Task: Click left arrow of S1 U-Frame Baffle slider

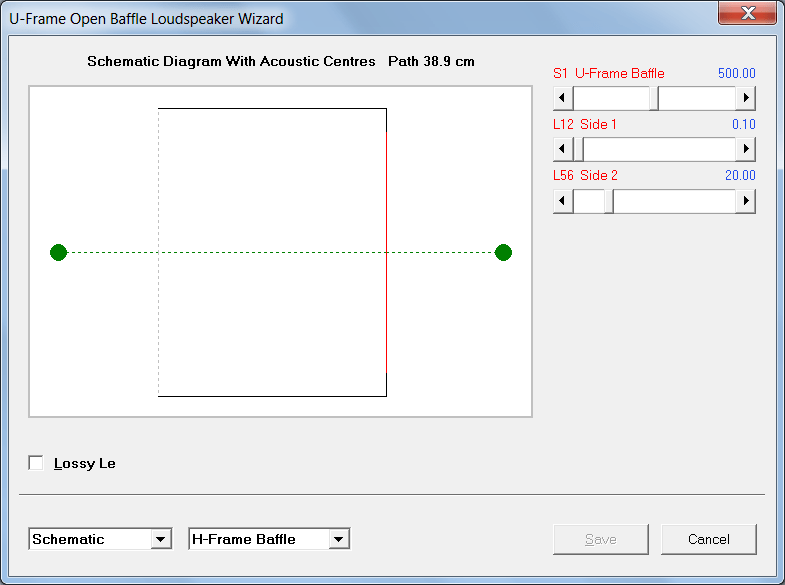Action: click(x=563, y=98)
